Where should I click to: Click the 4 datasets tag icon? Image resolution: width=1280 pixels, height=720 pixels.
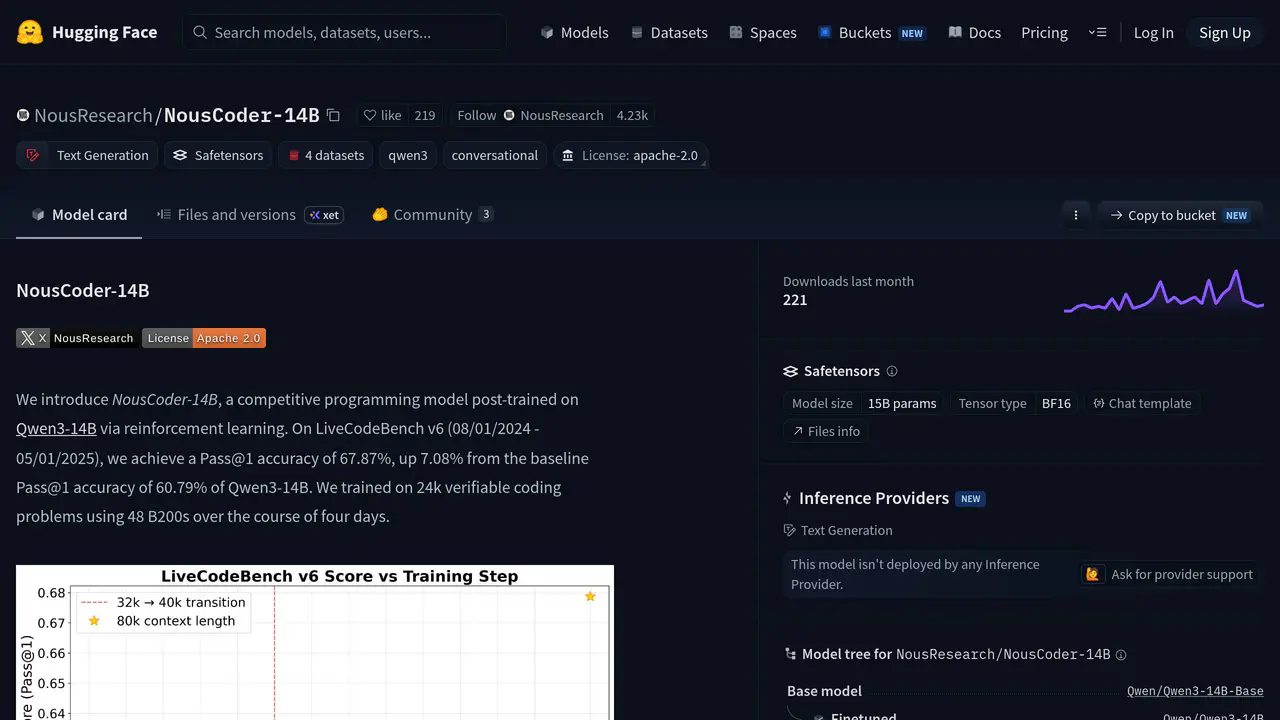(x=294, y=155)
